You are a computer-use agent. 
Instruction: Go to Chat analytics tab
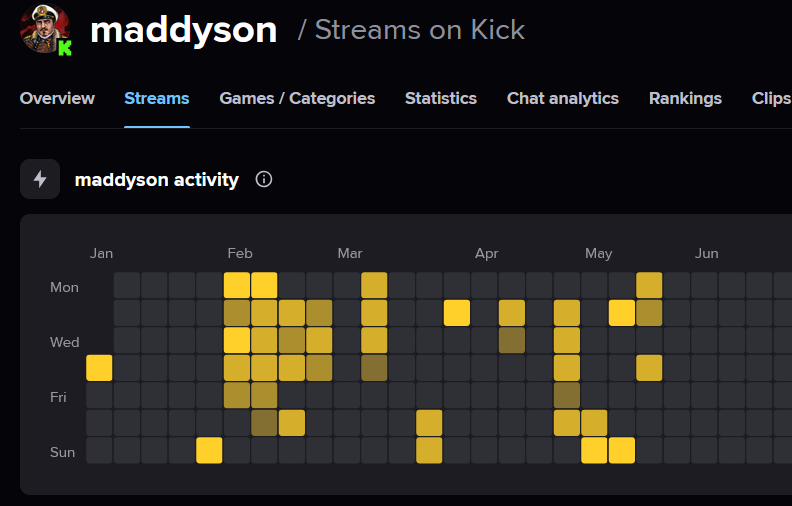pyautogui.click(x=563, y=98)
